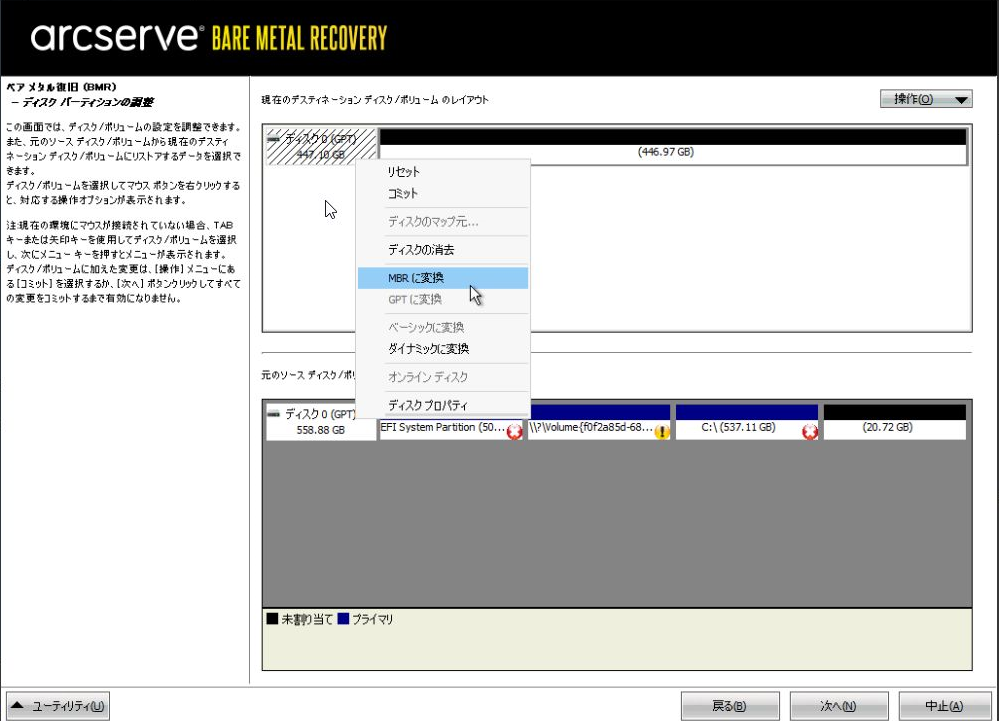The image size is (999, 721).
Task: Choose リセット in the context menu
Action: [x=443, y=172]
